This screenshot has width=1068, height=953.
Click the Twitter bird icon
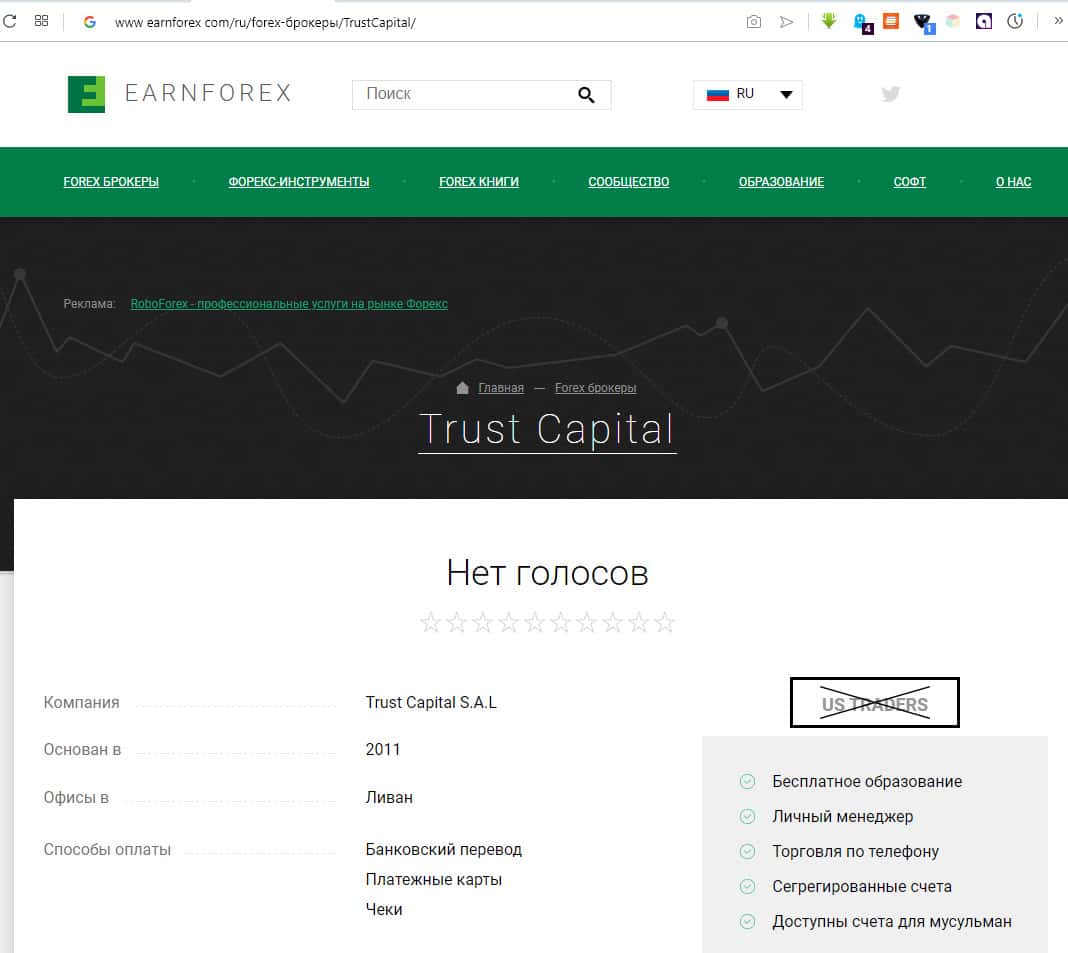click(x=890, y=93)
